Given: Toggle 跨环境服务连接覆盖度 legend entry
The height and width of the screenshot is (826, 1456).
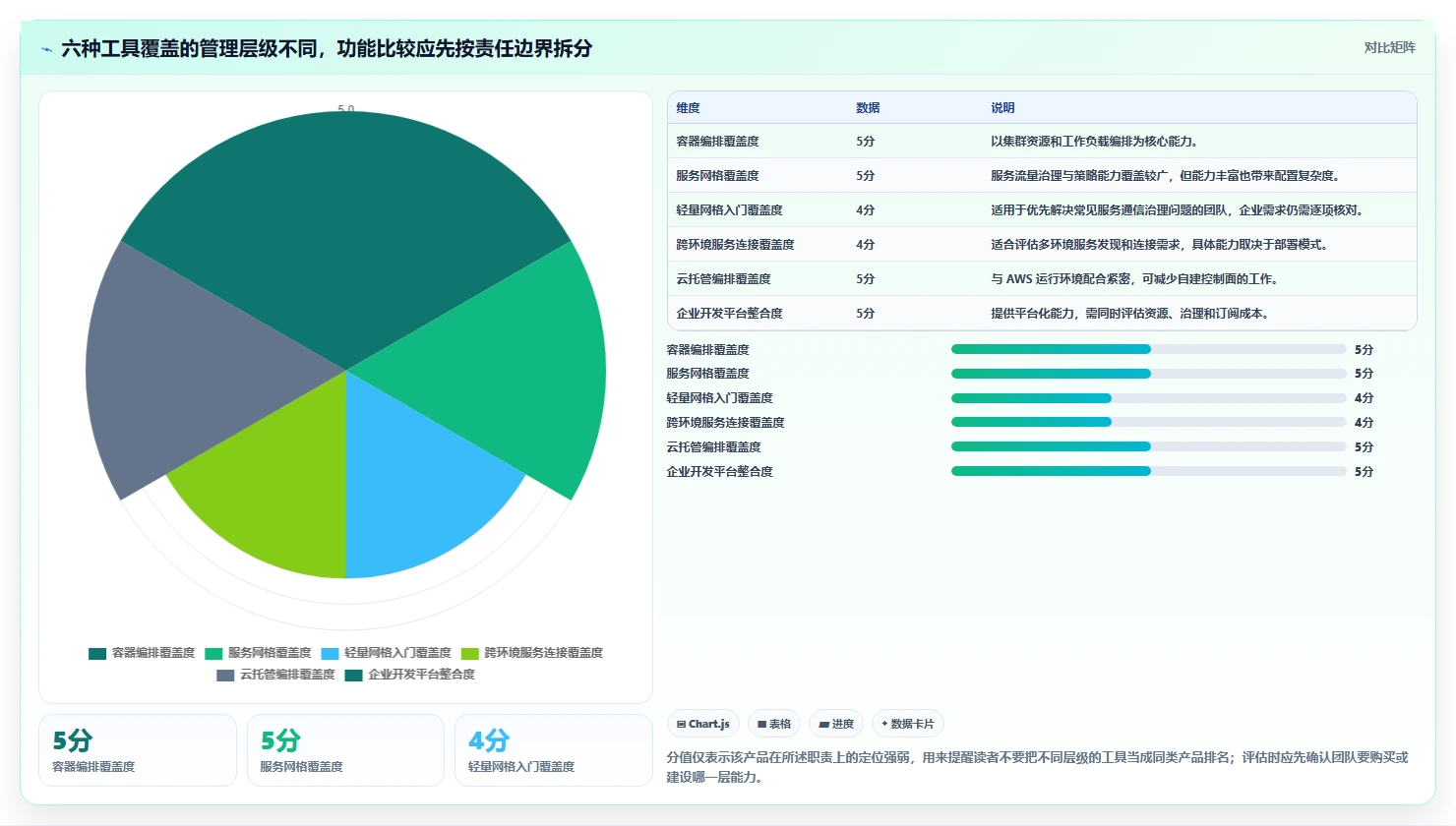Looking at the screenshot, I should [x=531, y=653].
